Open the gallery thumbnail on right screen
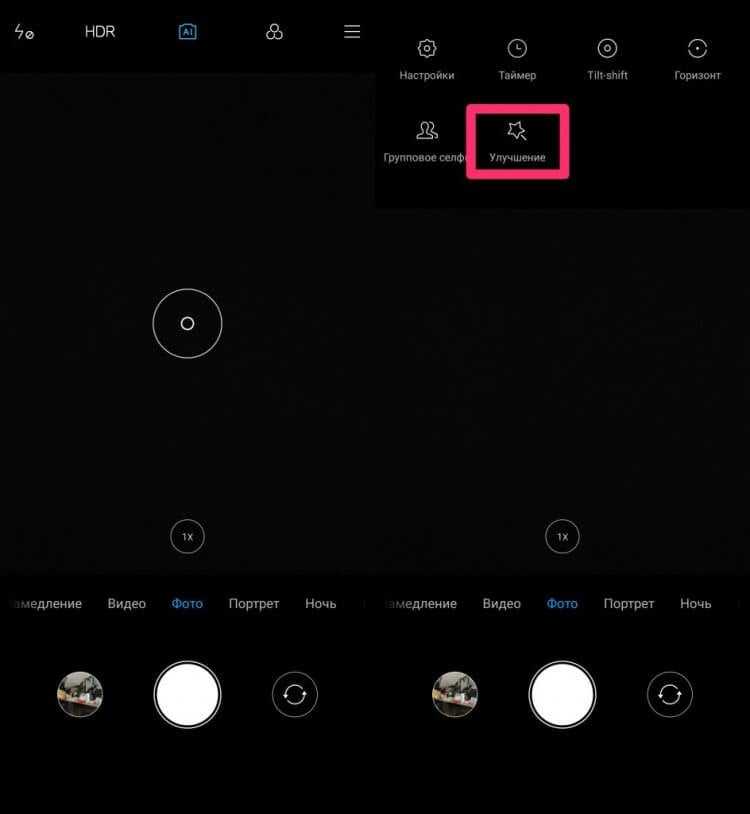Image resolution: width=750 pixels, height=814 pixels. point(455,695)
